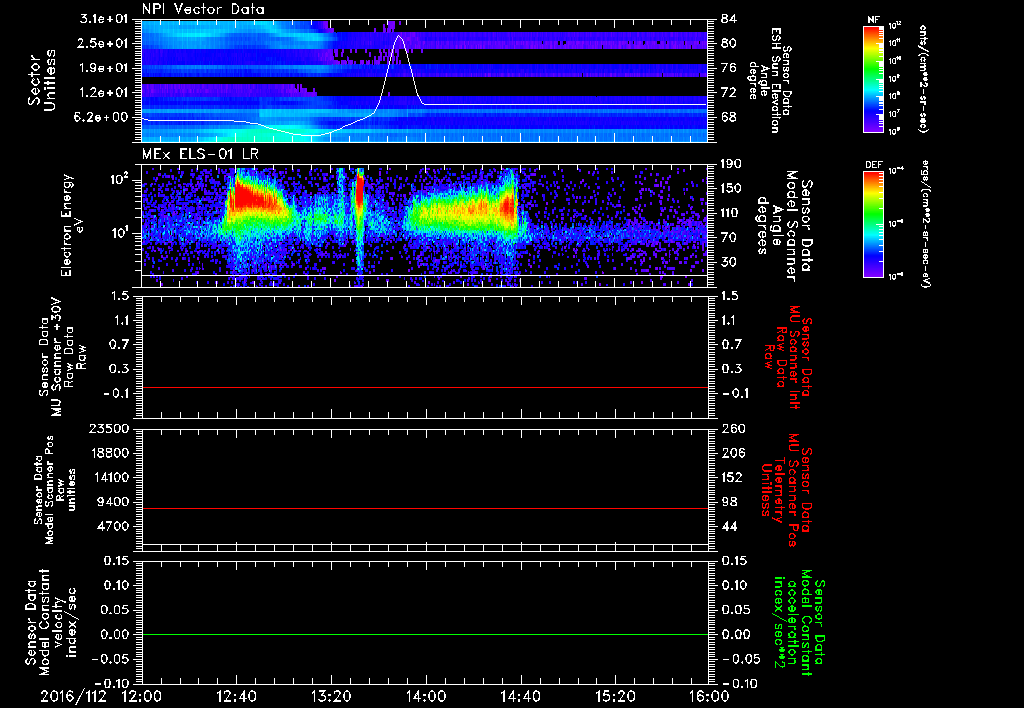This screenshot has height=708, width=1024.
Task: Click the 'Electron Energy eV' axis label
Action: (x=74, y=225)
